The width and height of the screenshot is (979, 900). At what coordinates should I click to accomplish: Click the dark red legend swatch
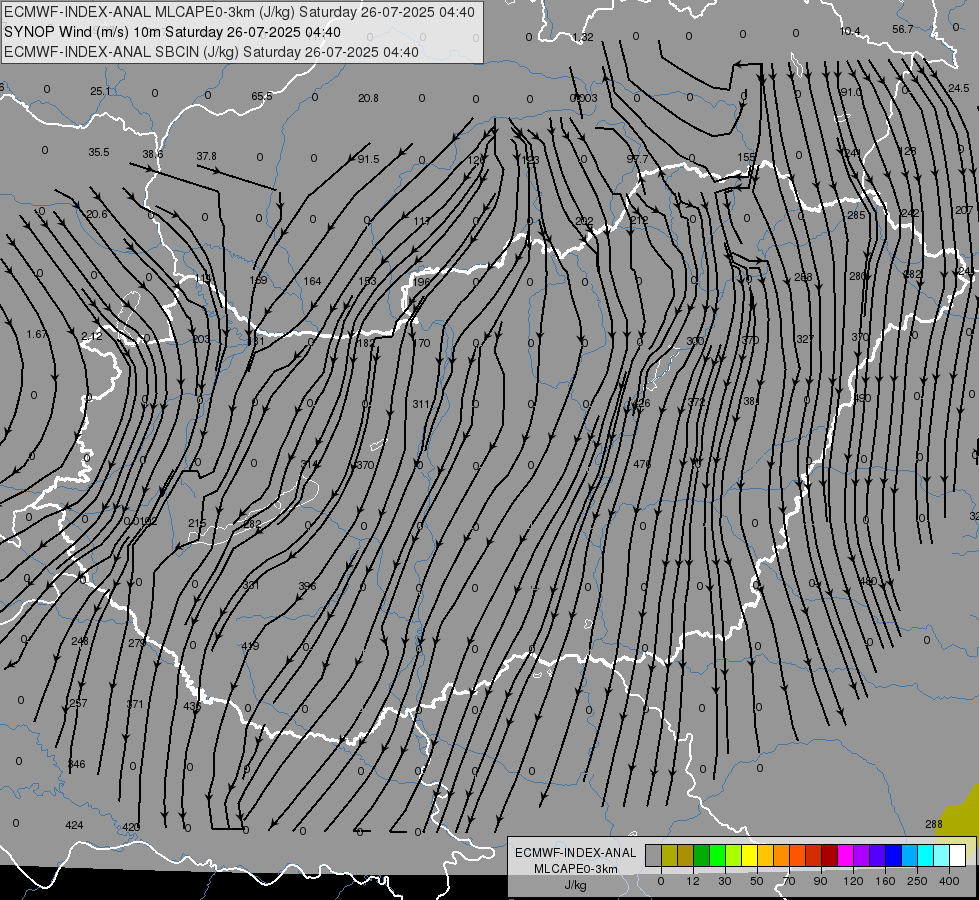[830, 855]
